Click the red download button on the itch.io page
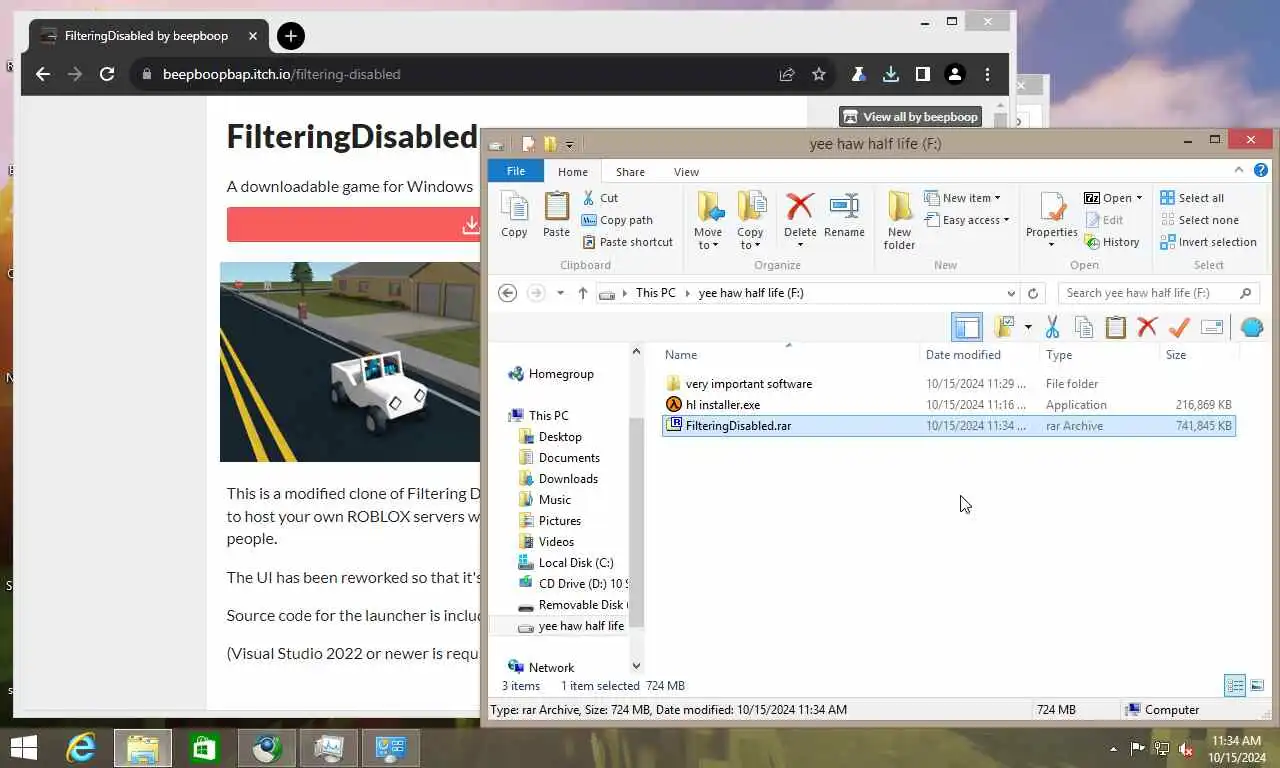Screen dimensions: 1280x768 353,225
